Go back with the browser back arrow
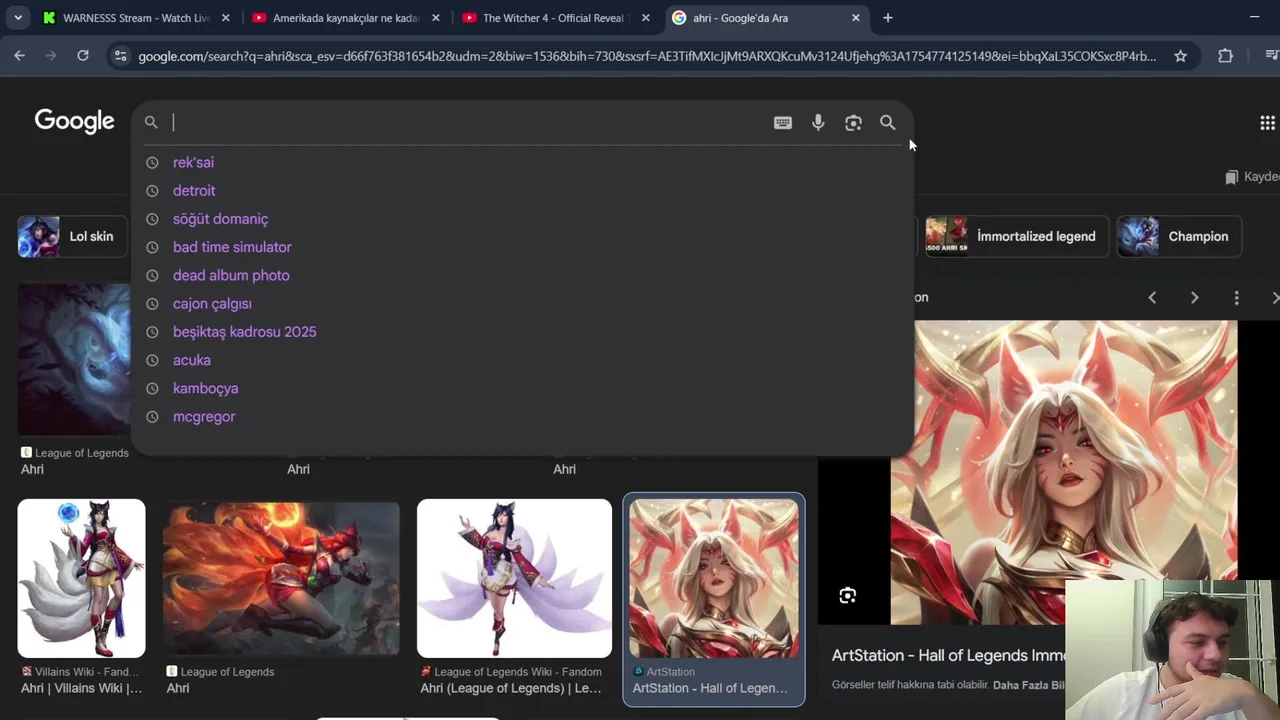This screenshot has height=720, width=1280. pyautogui.click(x=20, y=56)
